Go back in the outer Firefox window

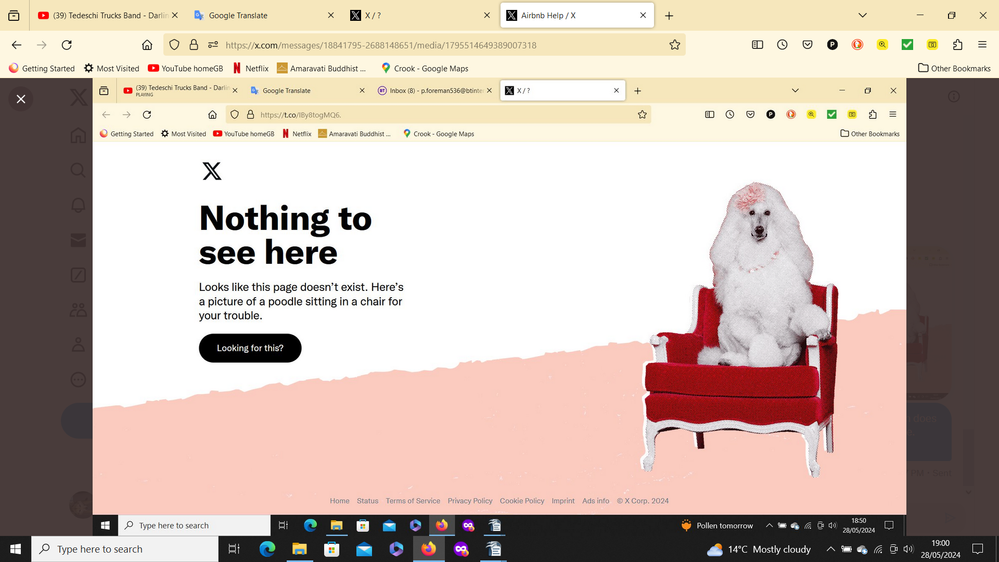point(17,45)
